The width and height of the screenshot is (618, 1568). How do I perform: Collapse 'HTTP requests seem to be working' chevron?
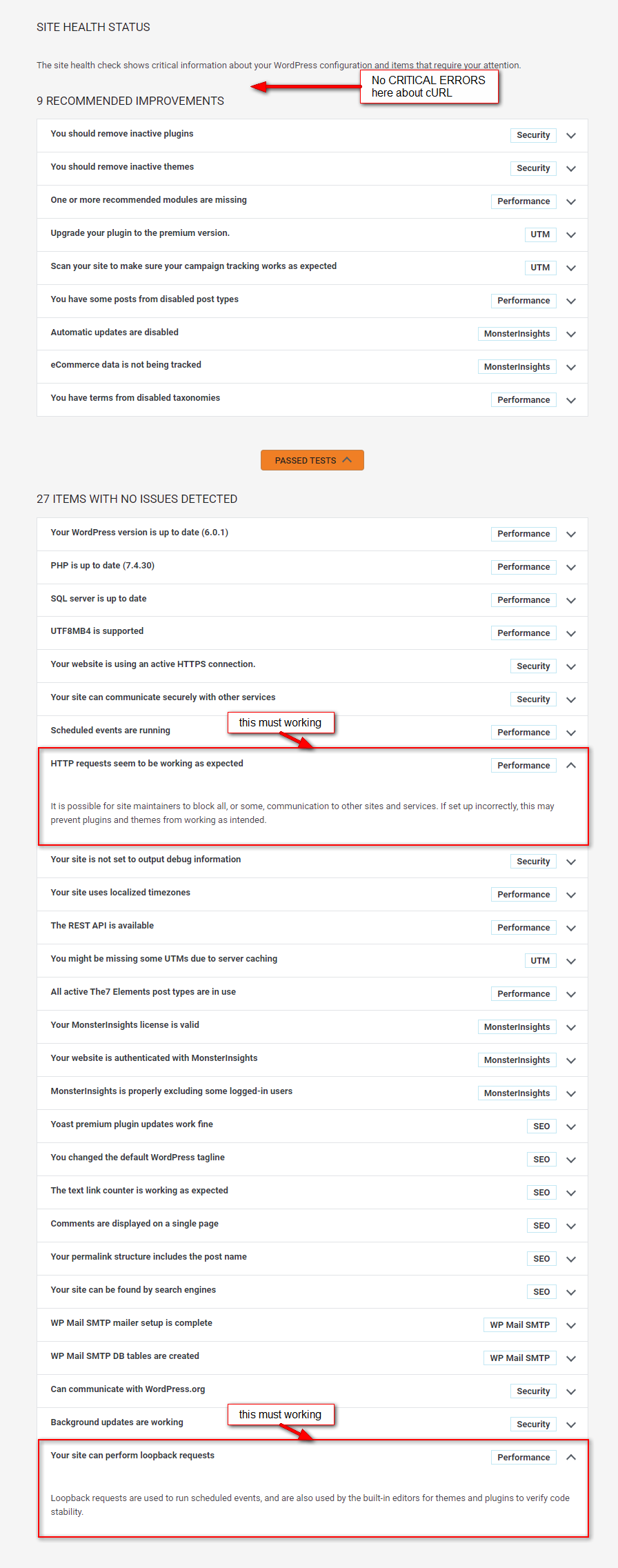[571, 765]
